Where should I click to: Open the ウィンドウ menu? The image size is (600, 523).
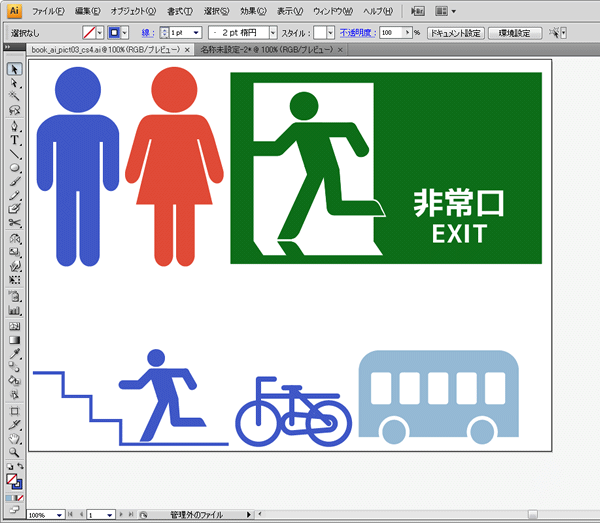(333, 11)
